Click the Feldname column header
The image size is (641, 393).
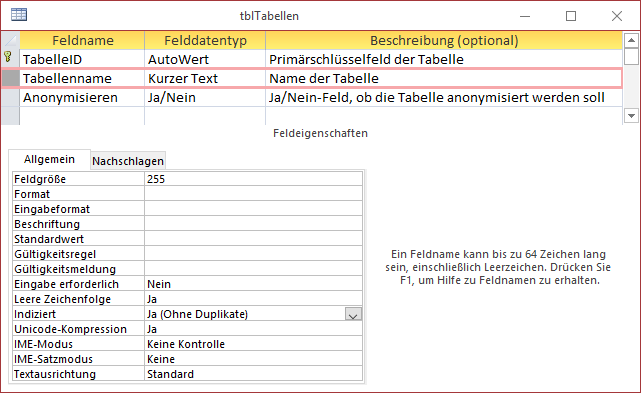tap(82, 40)
